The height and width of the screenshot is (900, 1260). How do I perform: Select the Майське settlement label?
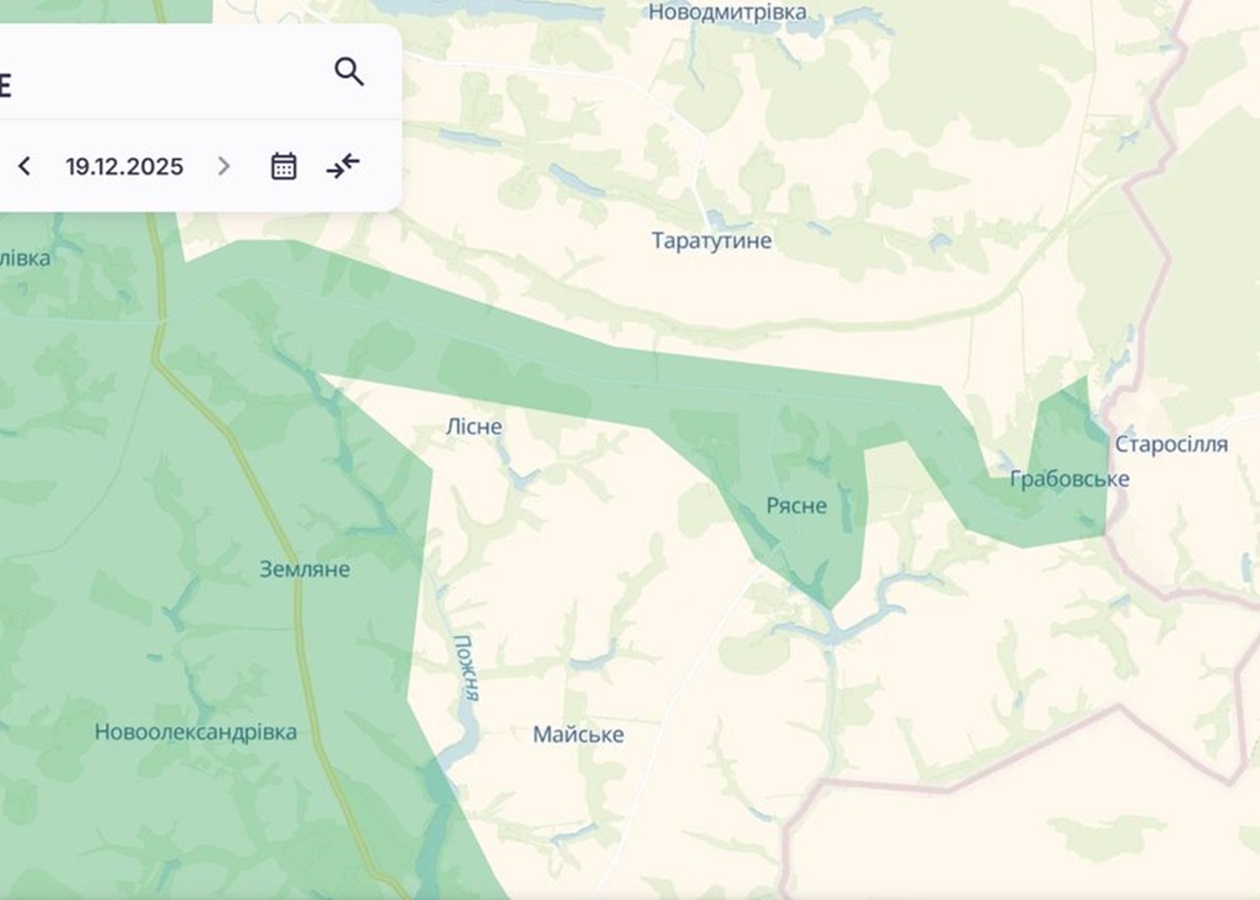coord(578,735)
